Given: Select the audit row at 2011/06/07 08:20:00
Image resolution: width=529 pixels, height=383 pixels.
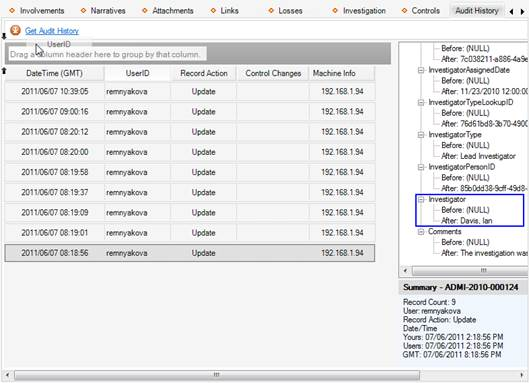Looking at the screenshot, I should click(190, 152).
